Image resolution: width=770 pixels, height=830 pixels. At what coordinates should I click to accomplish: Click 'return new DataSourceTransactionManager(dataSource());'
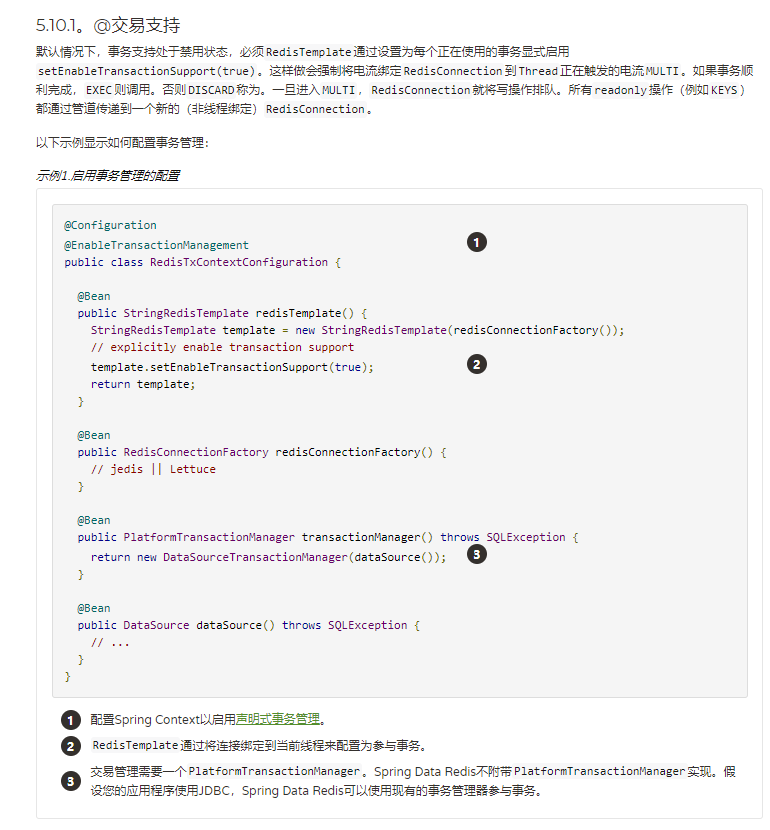coord(268,557)
